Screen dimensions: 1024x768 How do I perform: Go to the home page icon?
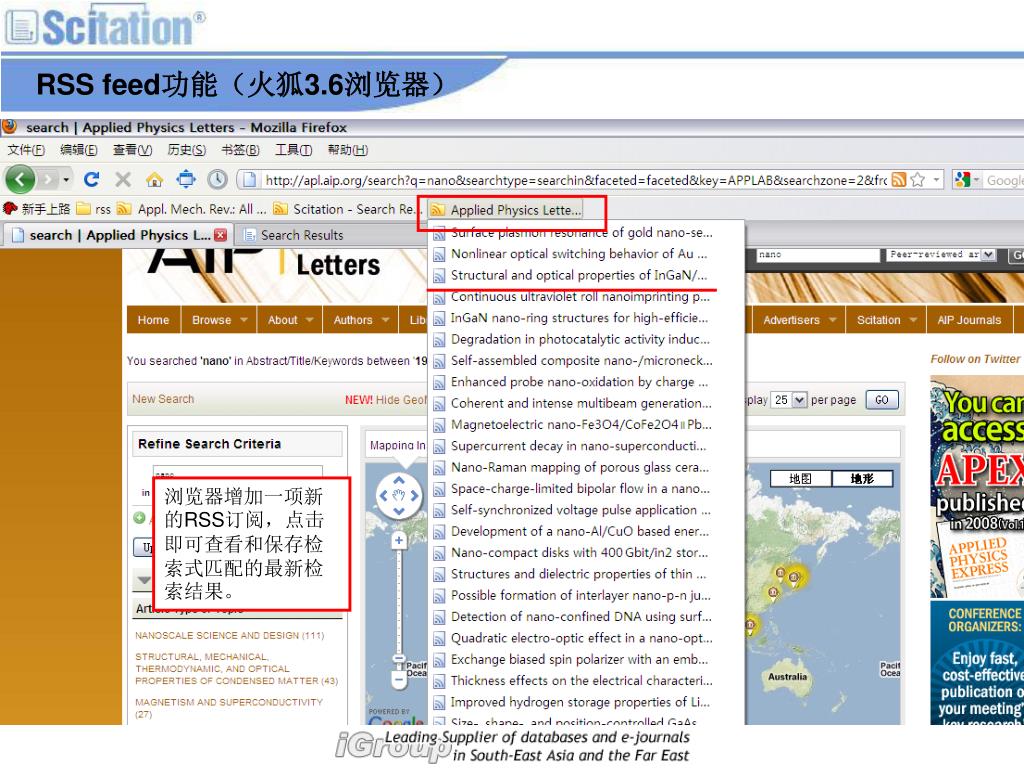click(154, 179)
